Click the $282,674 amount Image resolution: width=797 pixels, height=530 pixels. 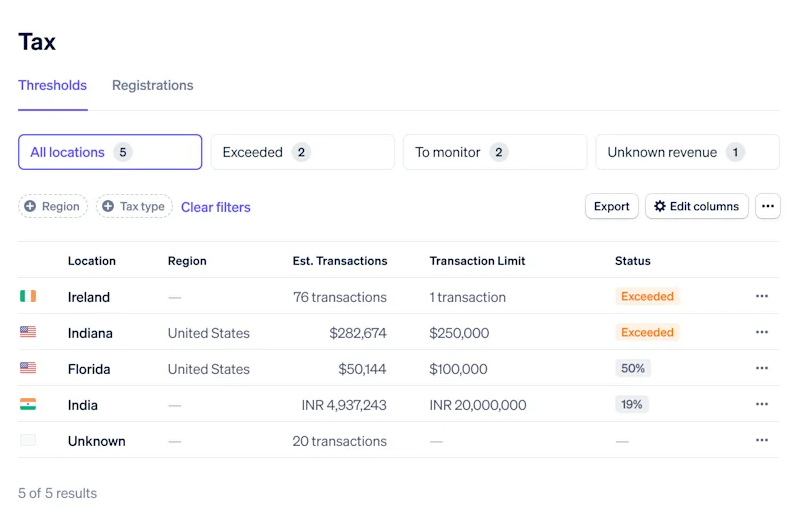coord(358,333)
